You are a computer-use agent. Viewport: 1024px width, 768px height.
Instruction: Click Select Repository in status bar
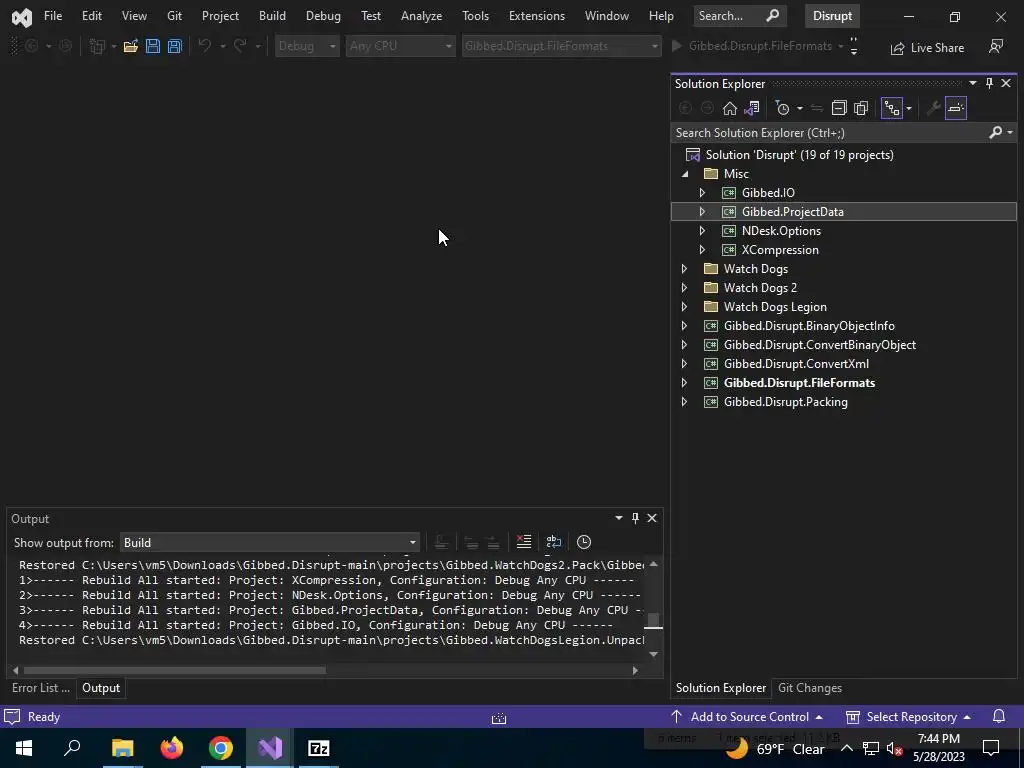click(908, 716)
